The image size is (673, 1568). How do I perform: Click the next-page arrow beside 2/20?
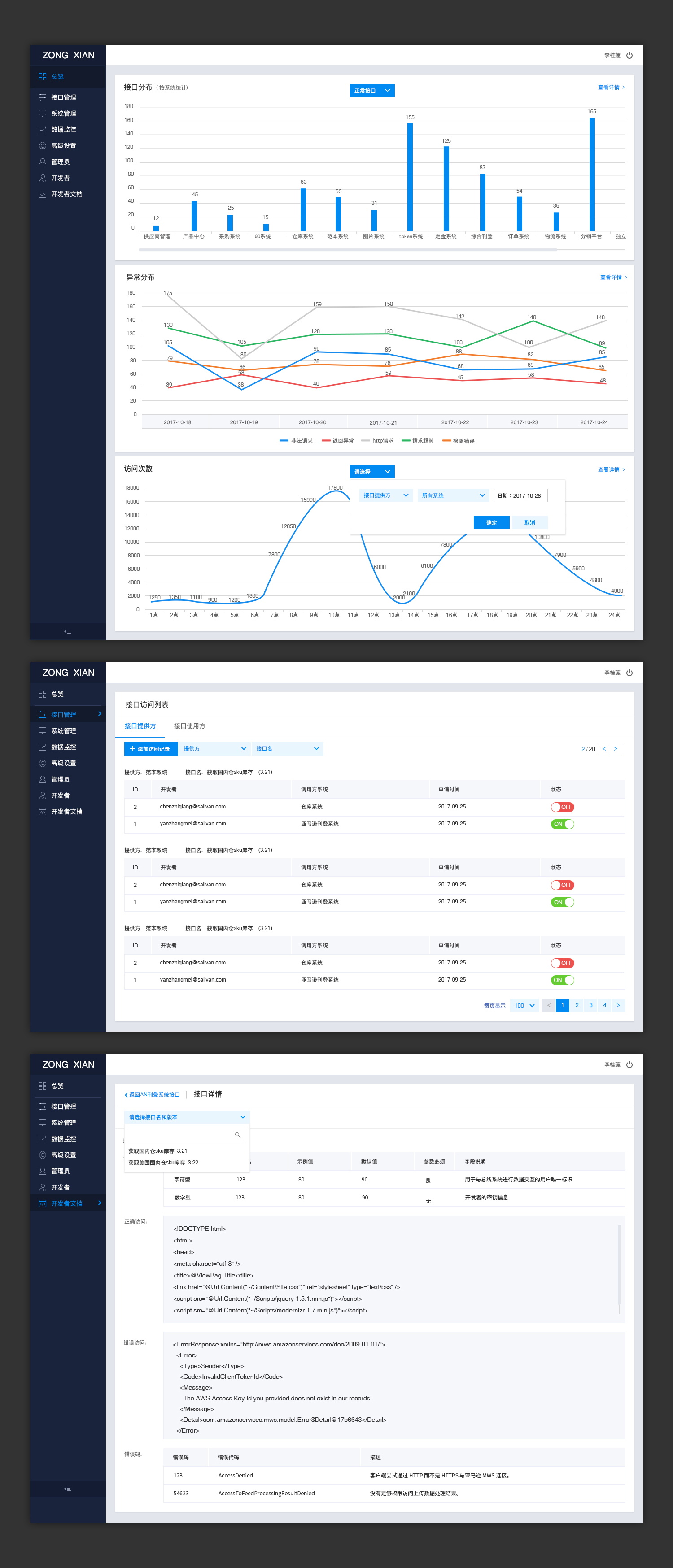[x=616, y=749]
